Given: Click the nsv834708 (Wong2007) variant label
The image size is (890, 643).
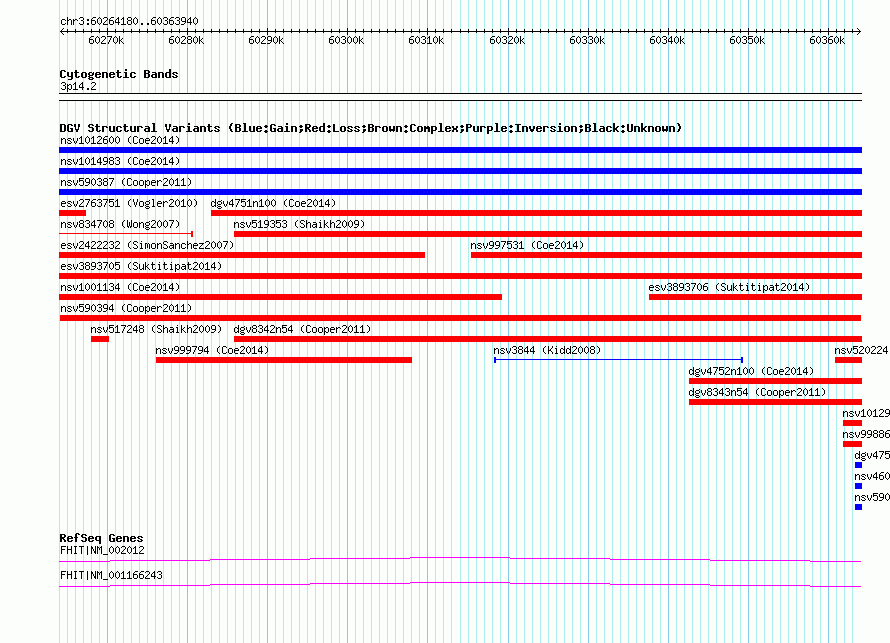Looking at the screenshot, I should tap(120, 224).
